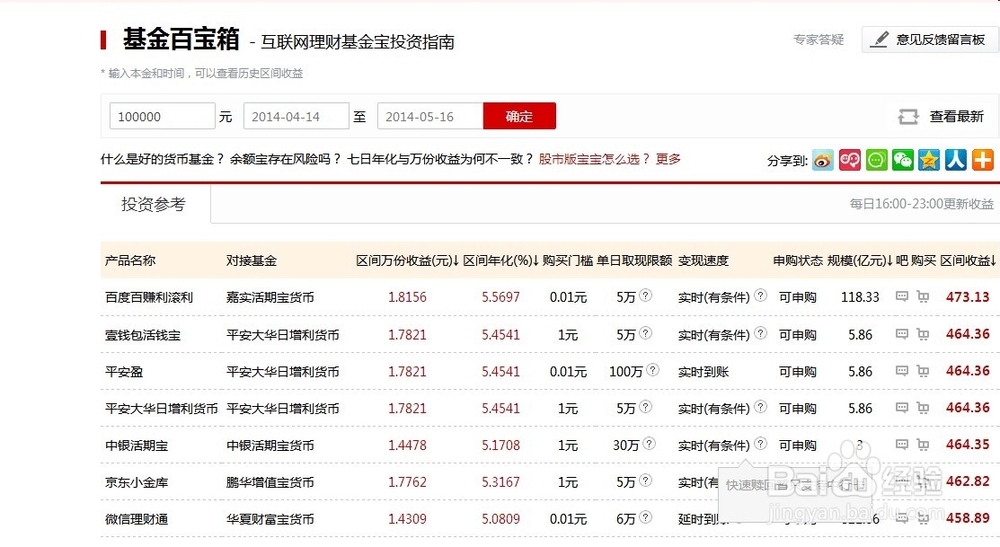The height and width of the screenshot is (547, 1000).
Task: Click fund name 嘉实活期宝货币
Action: tap(270, 298)
